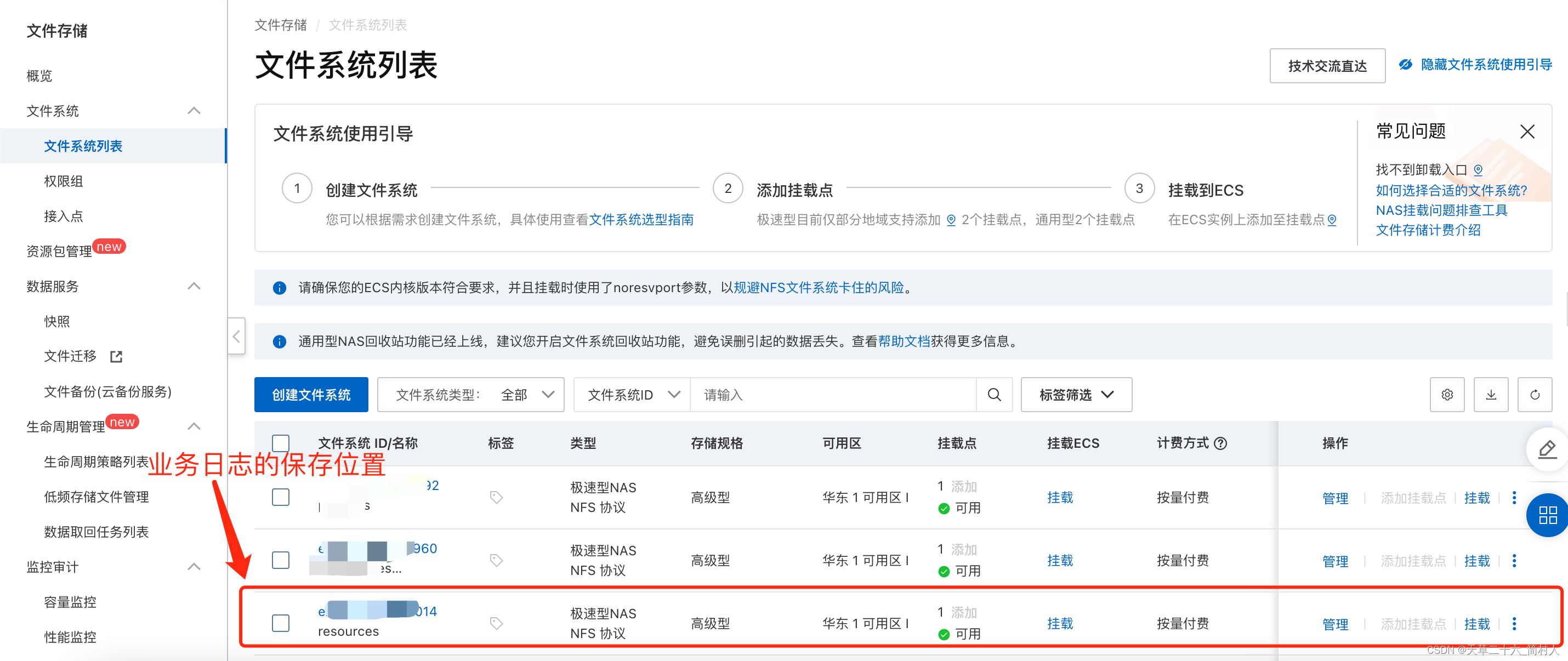
Task: Click the location icon after 在ECS实例上添加至挂载点
Action: pyautogui.click(x=1332, y=220)
